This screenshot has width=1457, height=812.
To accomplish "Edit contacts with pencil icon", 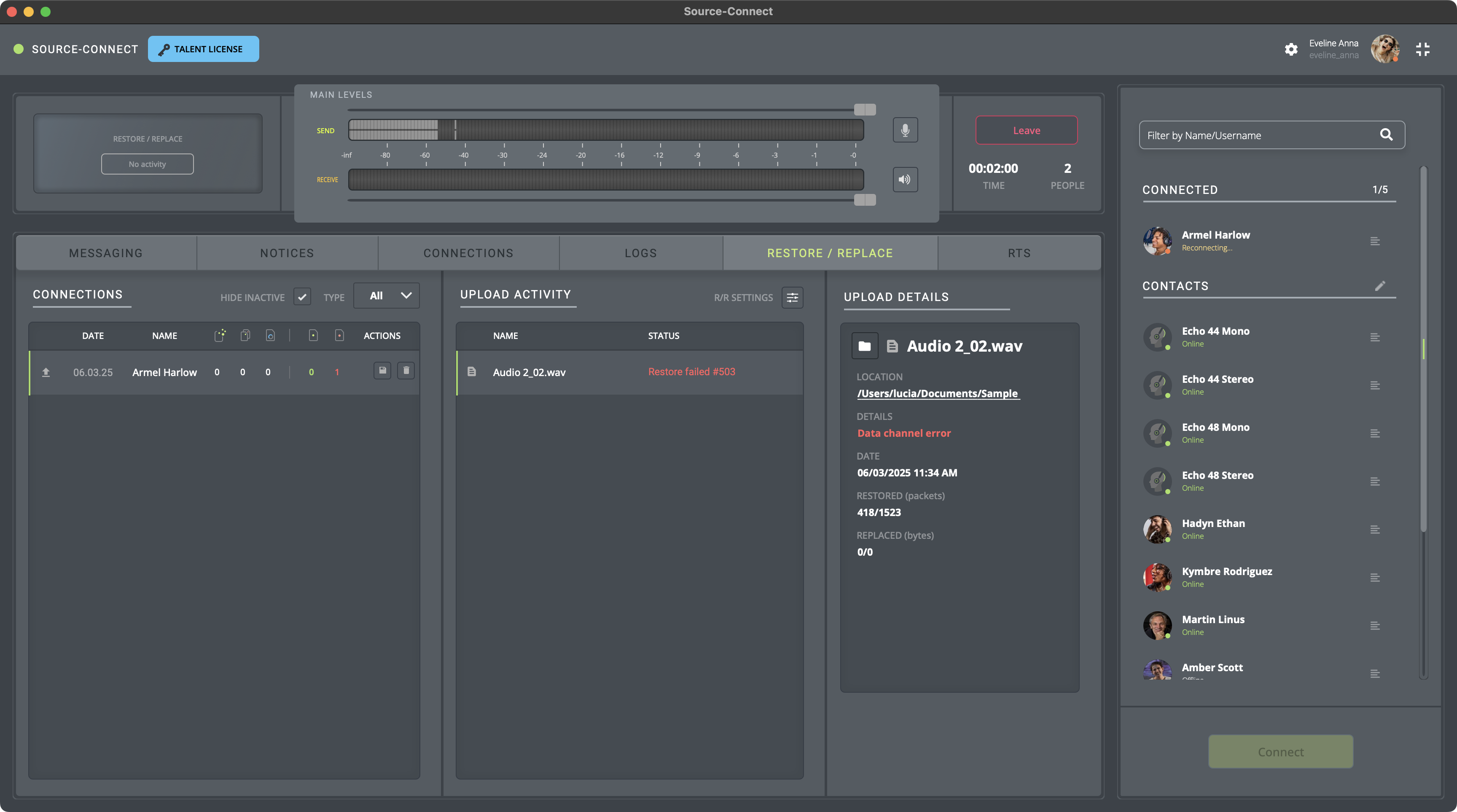I will [1380, 285].
